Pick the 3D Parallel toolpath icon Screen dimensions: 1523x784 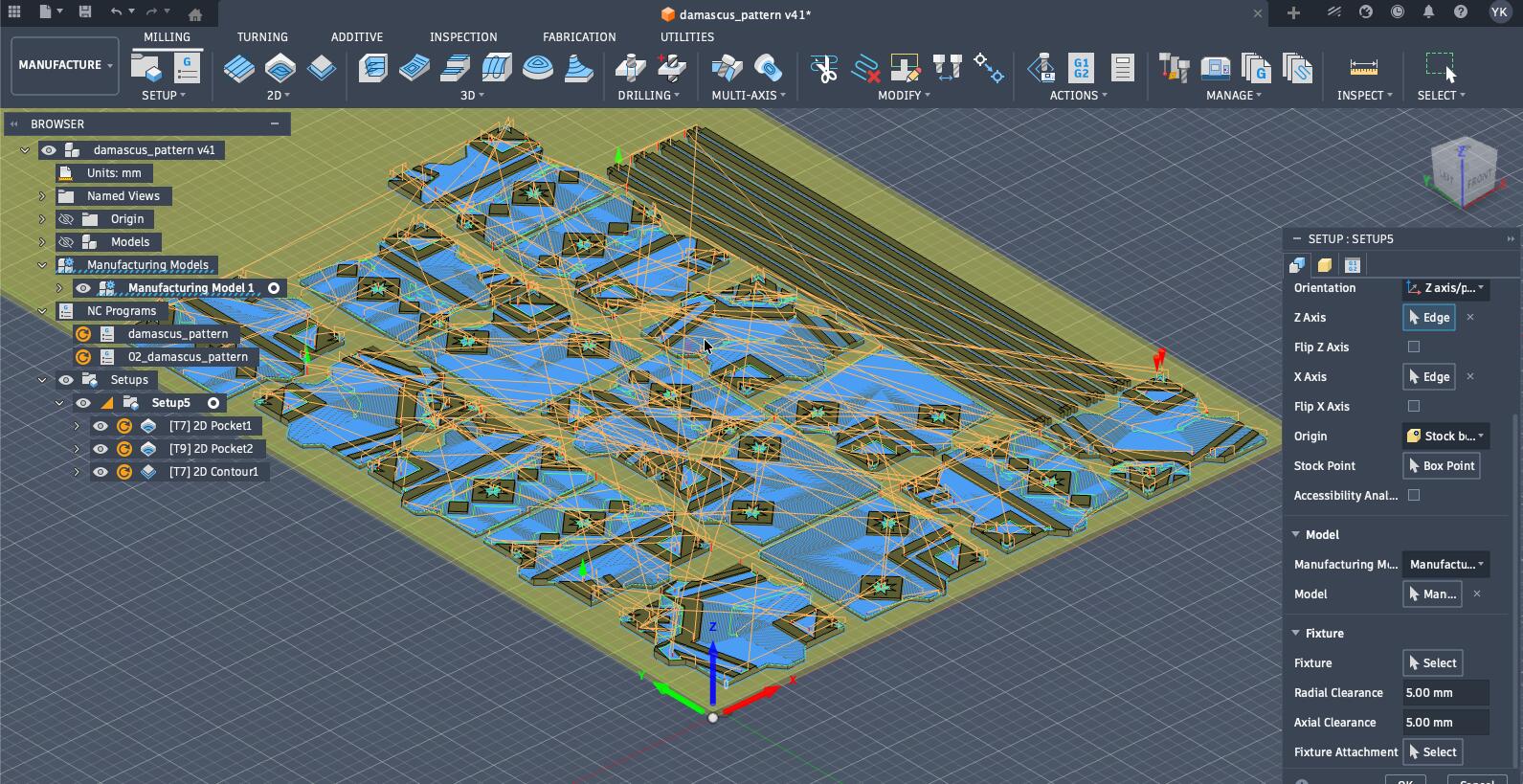pyautogui.click(x=456, y=68)
